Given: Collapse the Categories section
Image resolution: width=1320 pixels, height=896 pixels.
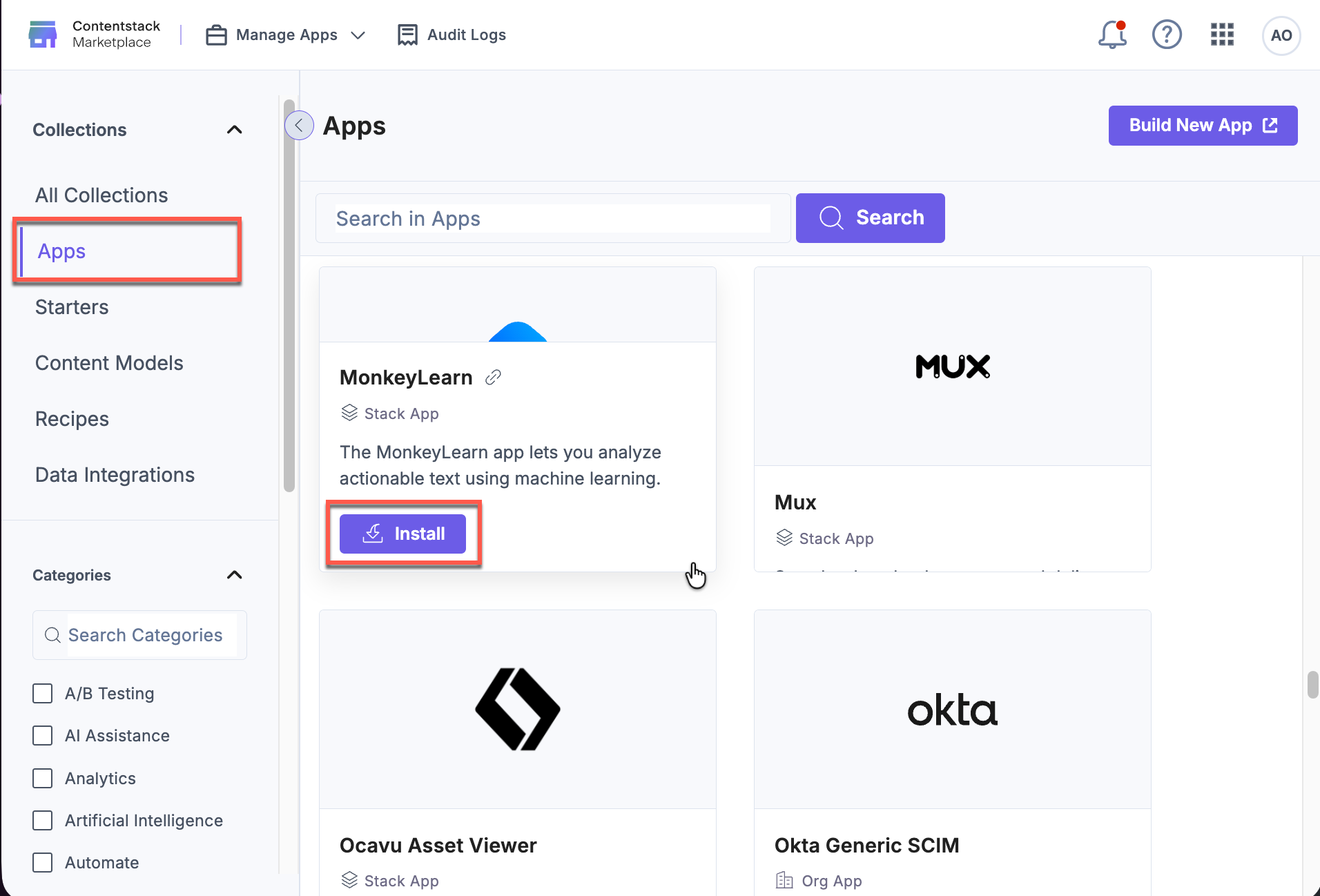Looking at the screenshot, I should pos(234,574).
